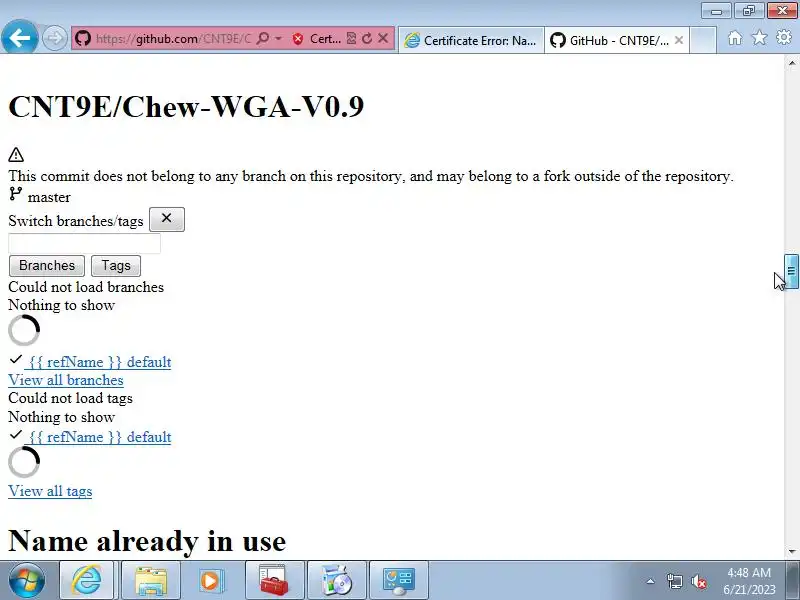Click the GitHub favicon in the address bar
The image size is (800, 600).
coord(83,38)
